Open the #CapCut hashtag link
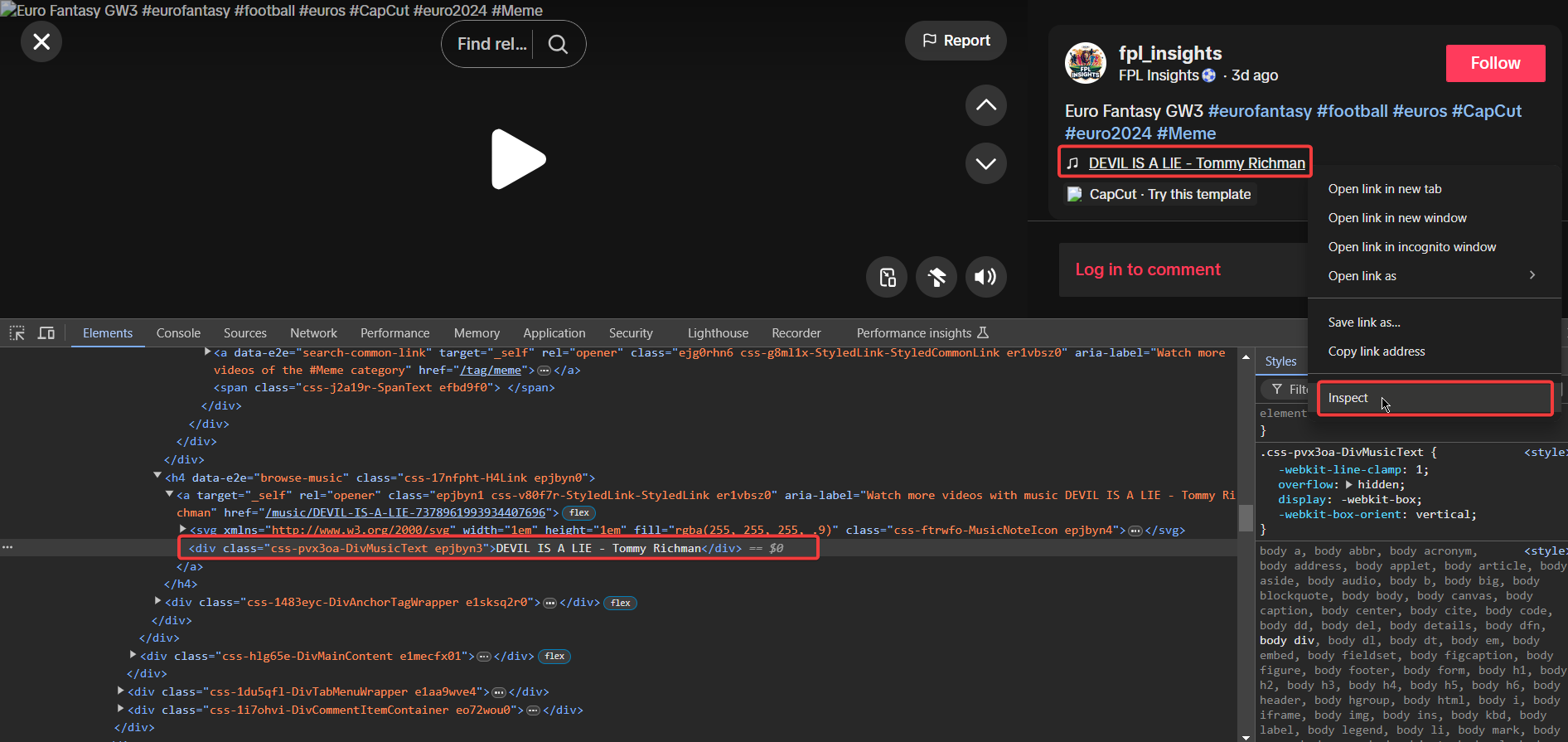The height and width of the screenshot is (742, 1568). point(1487,111)
